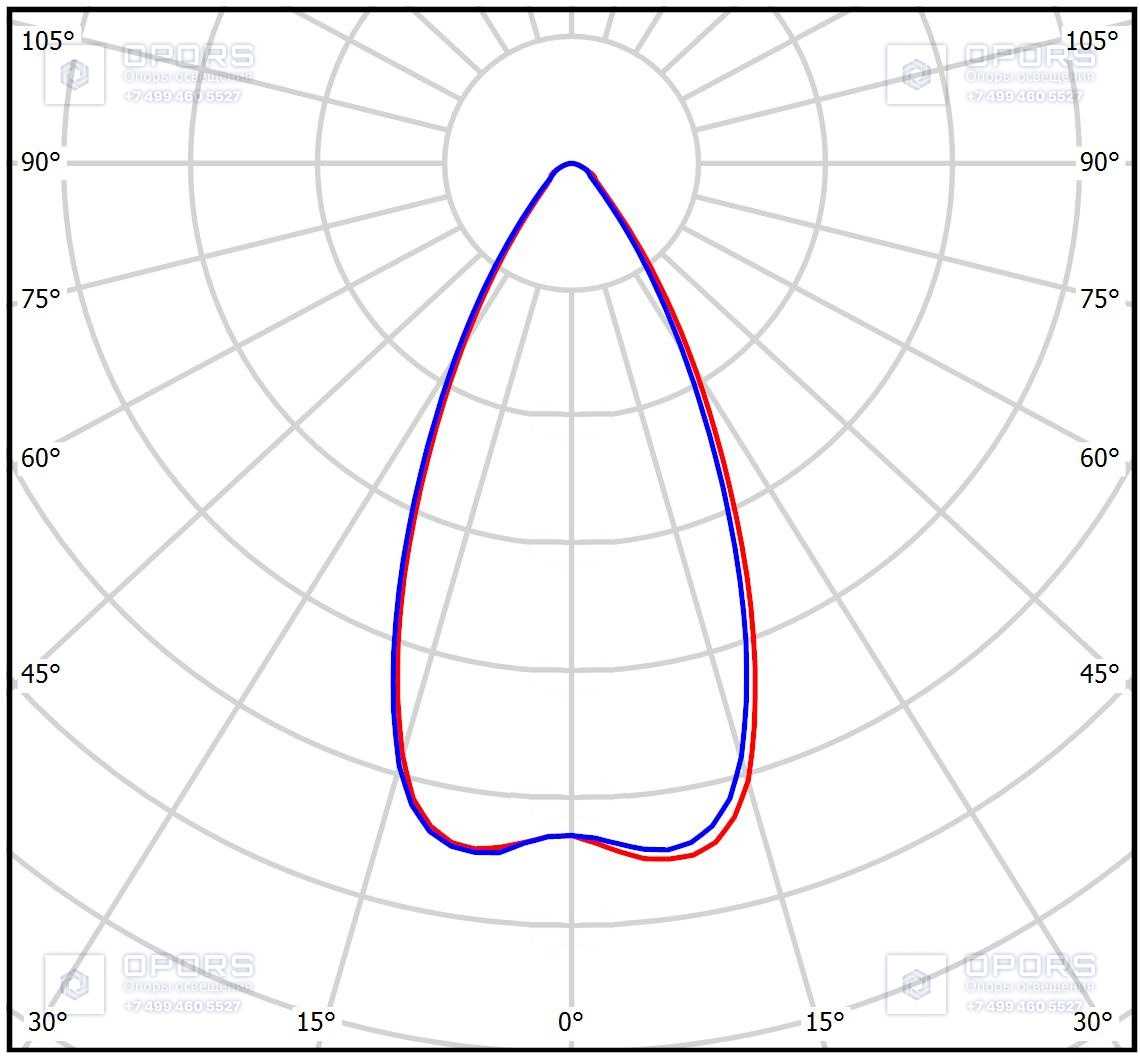Click the peak where both curves meet
This screenshot has width=1140, height=1060.
click(x=571, y=164)
